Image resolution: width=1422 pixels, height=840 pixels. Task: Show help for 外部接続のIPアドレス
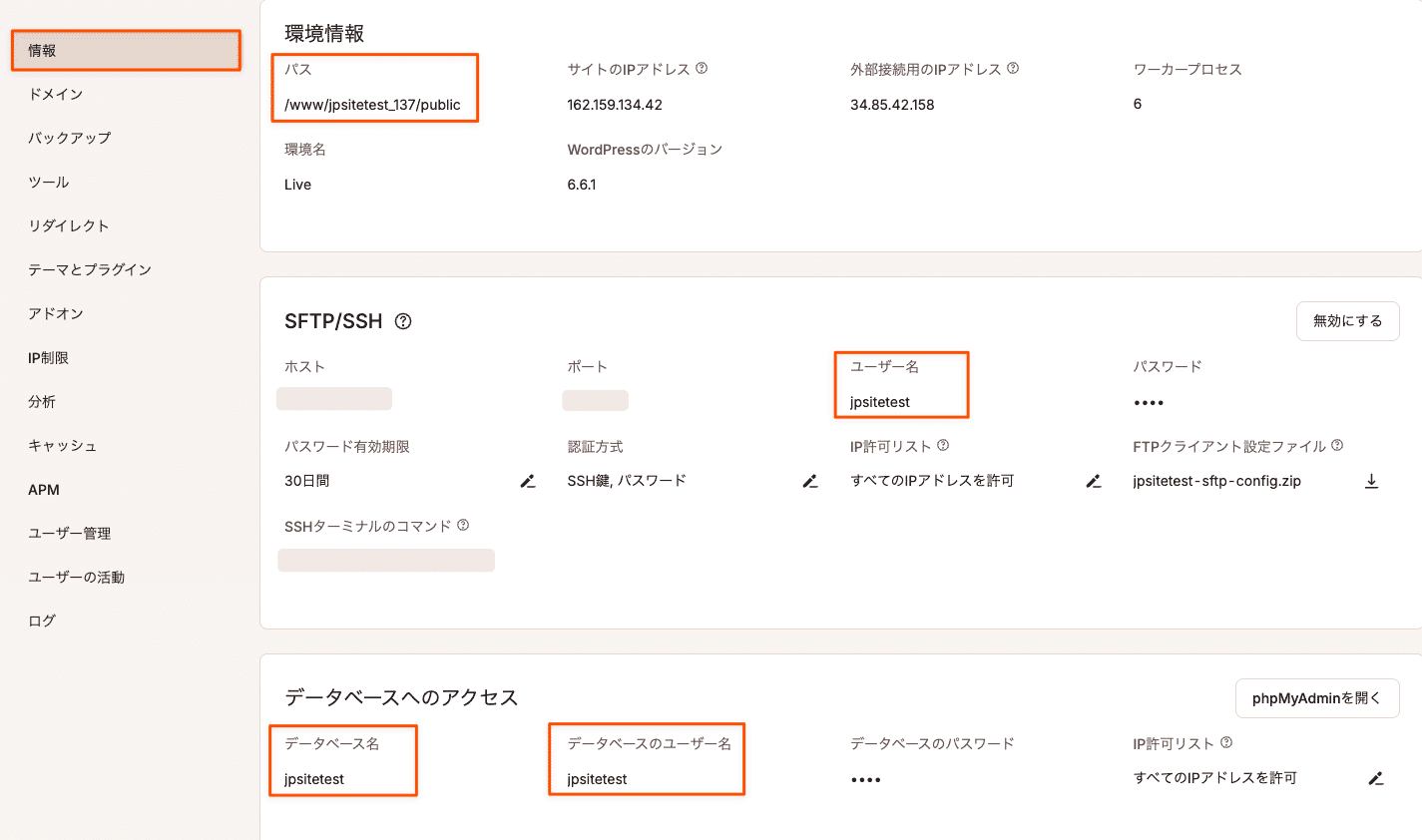tap(1013, 69)
